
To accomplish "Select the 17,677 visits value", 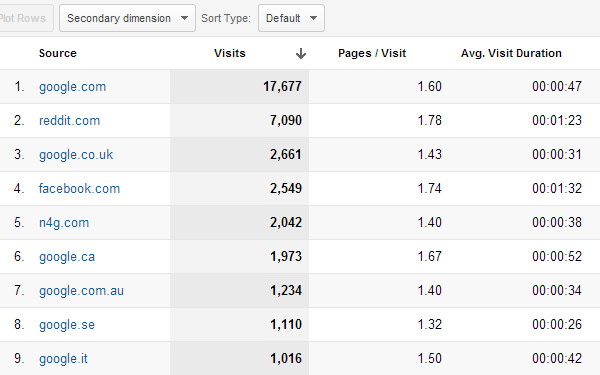I will 282,86.
